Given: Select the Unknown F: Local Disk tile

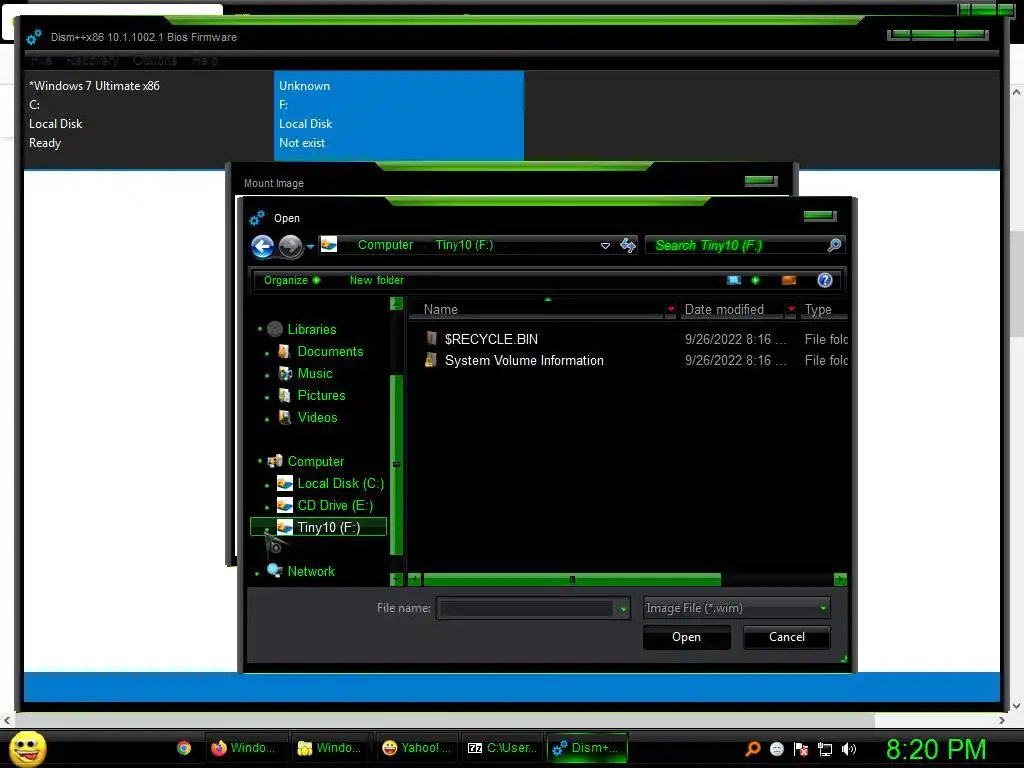Looking at the screenshot, I should coord(398,114).
